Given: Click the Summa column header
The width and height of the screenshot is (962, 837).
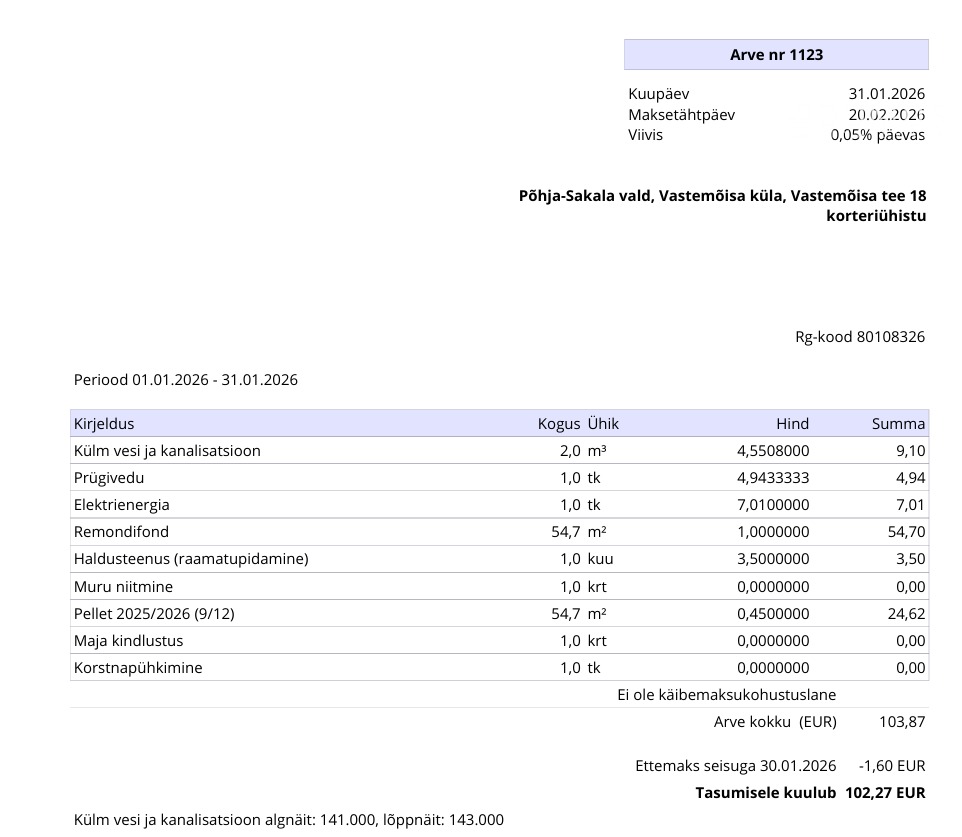Looking at the screenshot, I should click(898, 424).
